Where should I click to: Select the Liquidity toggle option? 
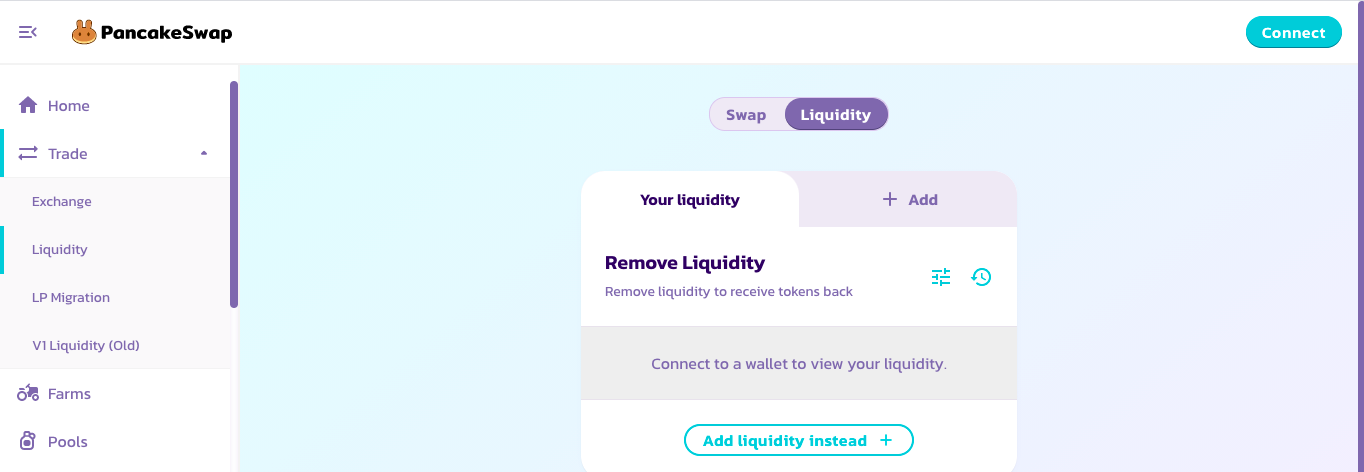pyautogui.click(x=836, y=114)
